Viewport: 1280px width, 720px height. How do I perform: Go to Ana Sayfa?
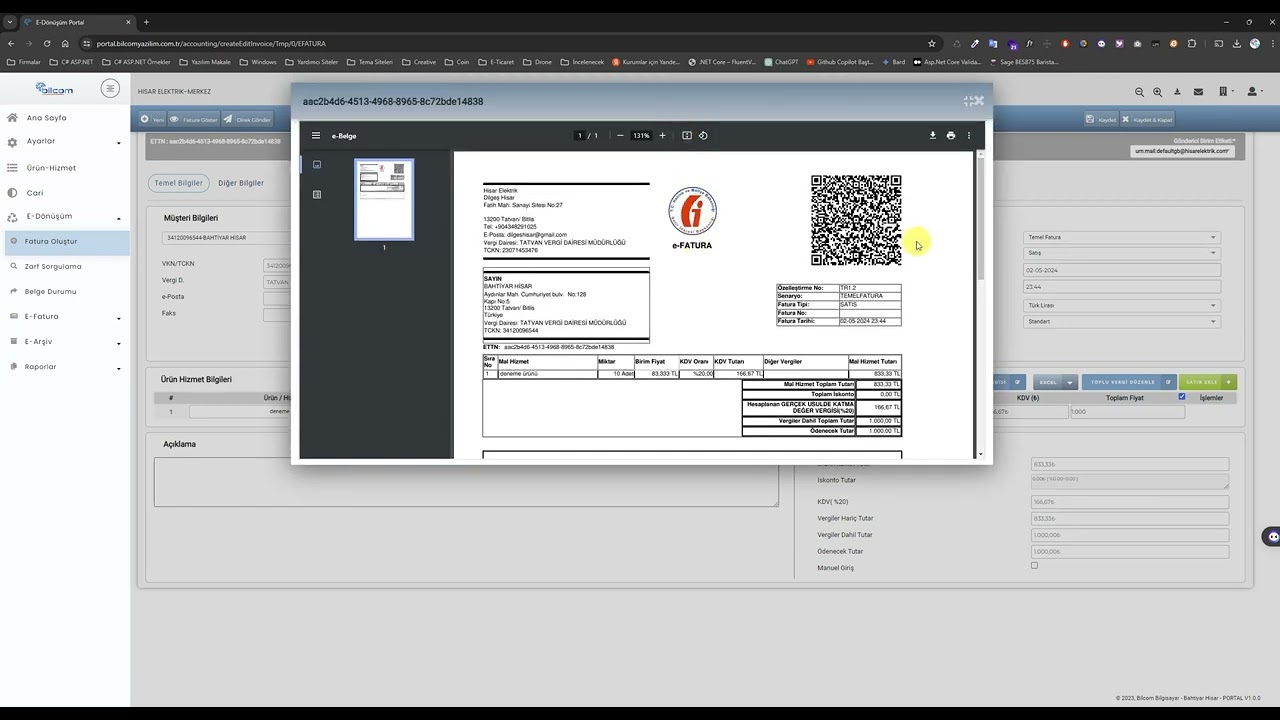[47, 118]
